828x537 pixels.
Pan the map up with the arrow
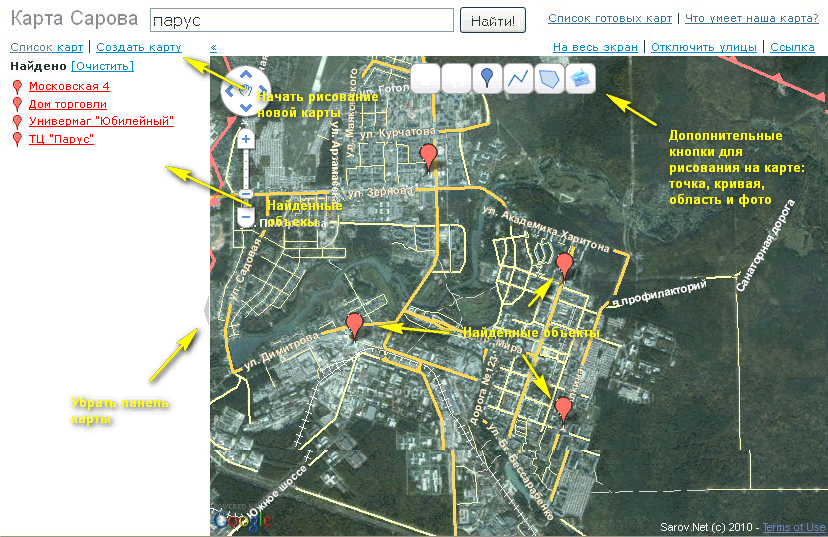(x=246, y=77)
